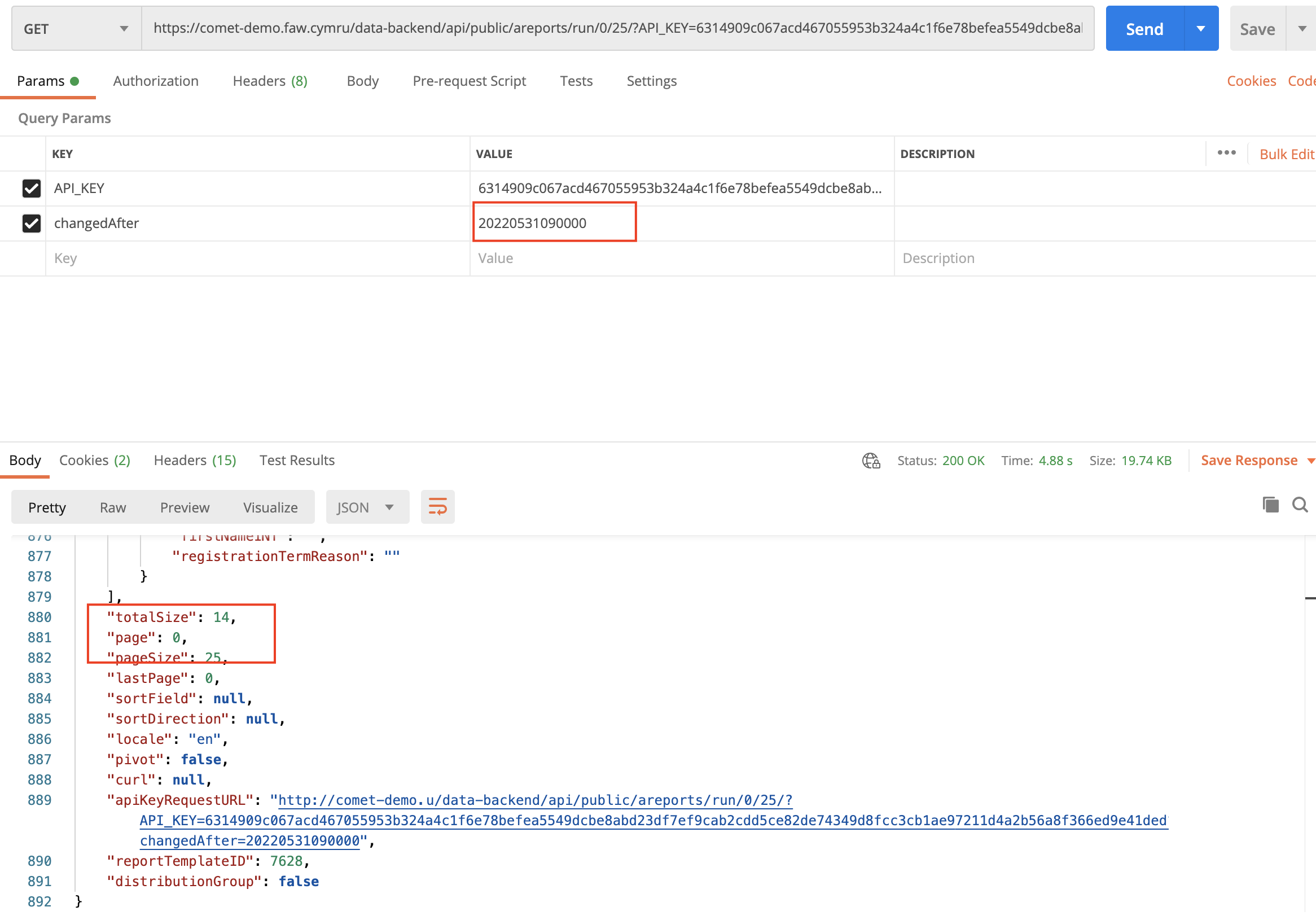1316x920 pixels.
Task: Open the query params options menu (three dots)
Action: click(1227, 153)
